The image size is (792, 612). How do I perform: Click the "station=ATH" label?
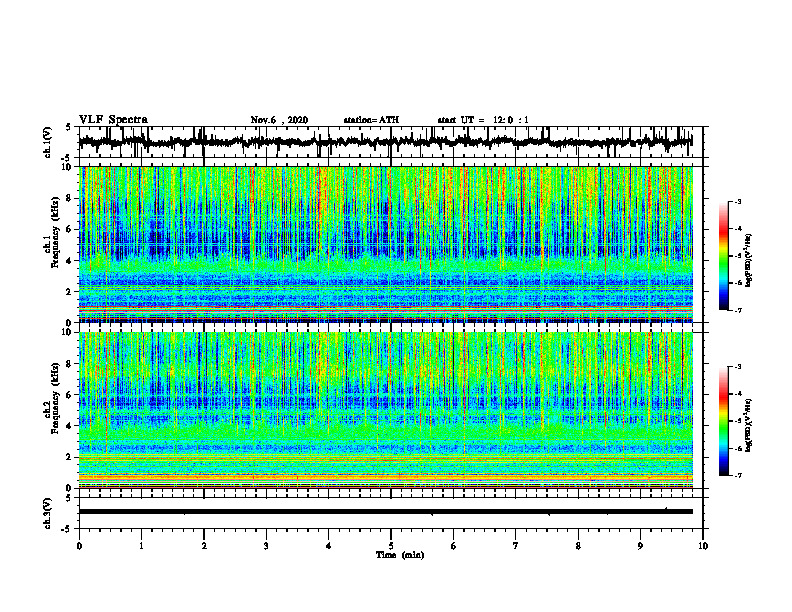[371, 120]
